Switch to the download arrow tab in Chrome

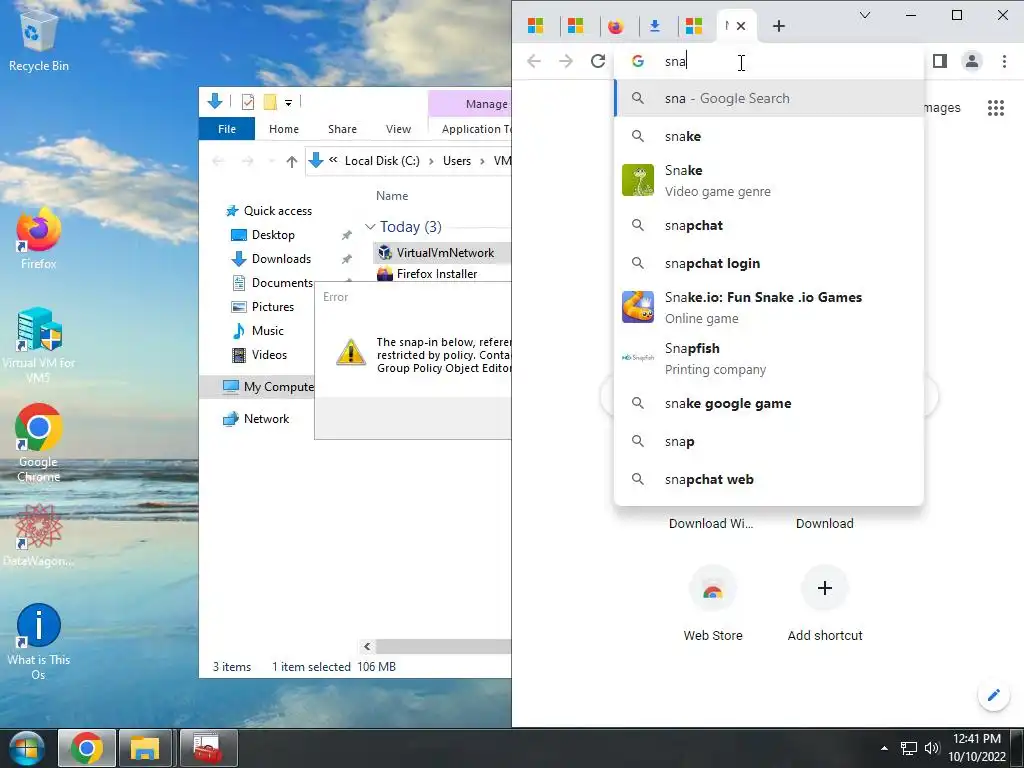click(x=655, y=26)
